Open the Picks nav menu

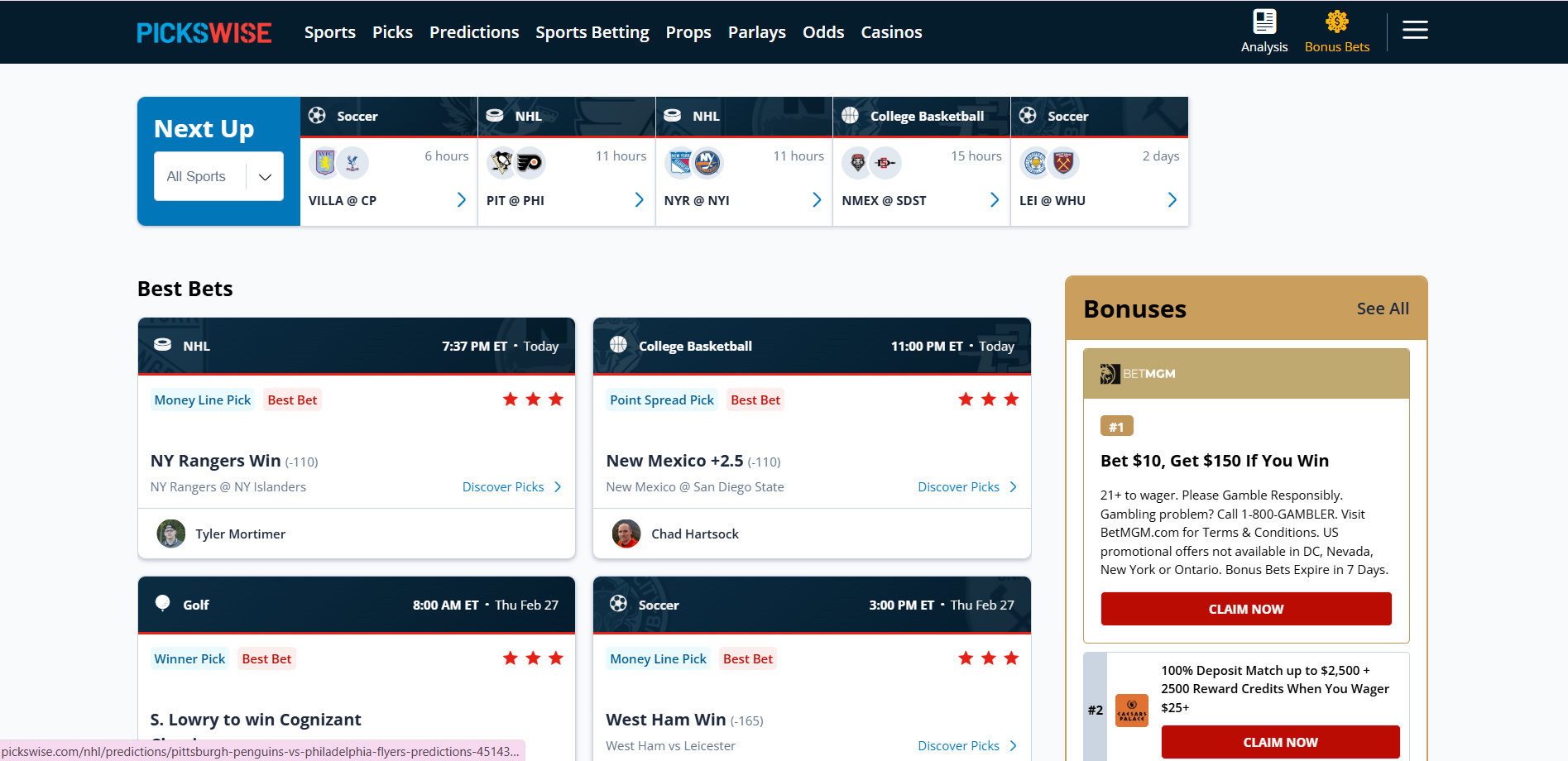click(x=392, y=32)
